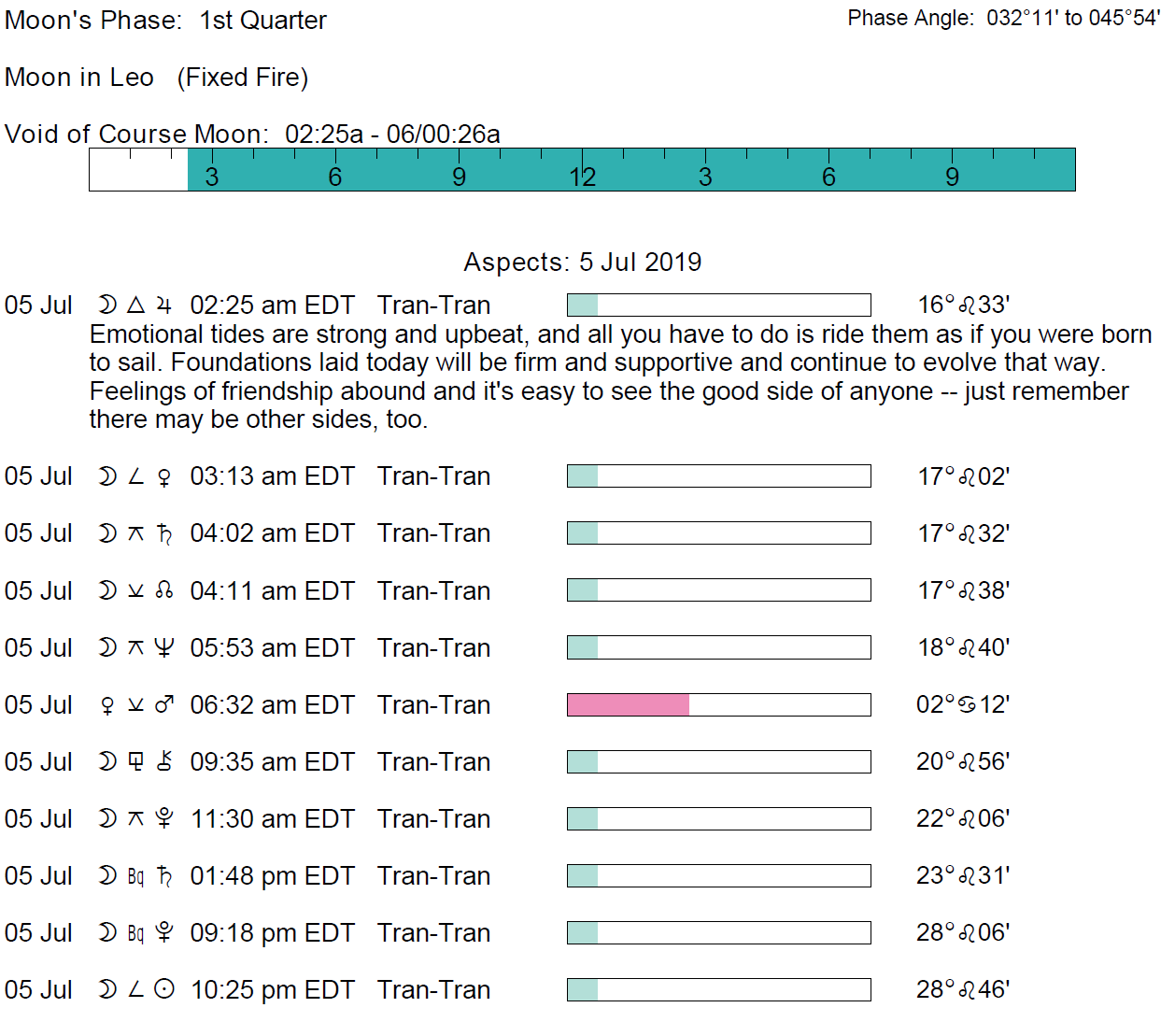Image resolution: width=1175 pixels, height=1036 pixels.
Task: Click the 'Moon in Leo' text
Action: click(79, 78)
